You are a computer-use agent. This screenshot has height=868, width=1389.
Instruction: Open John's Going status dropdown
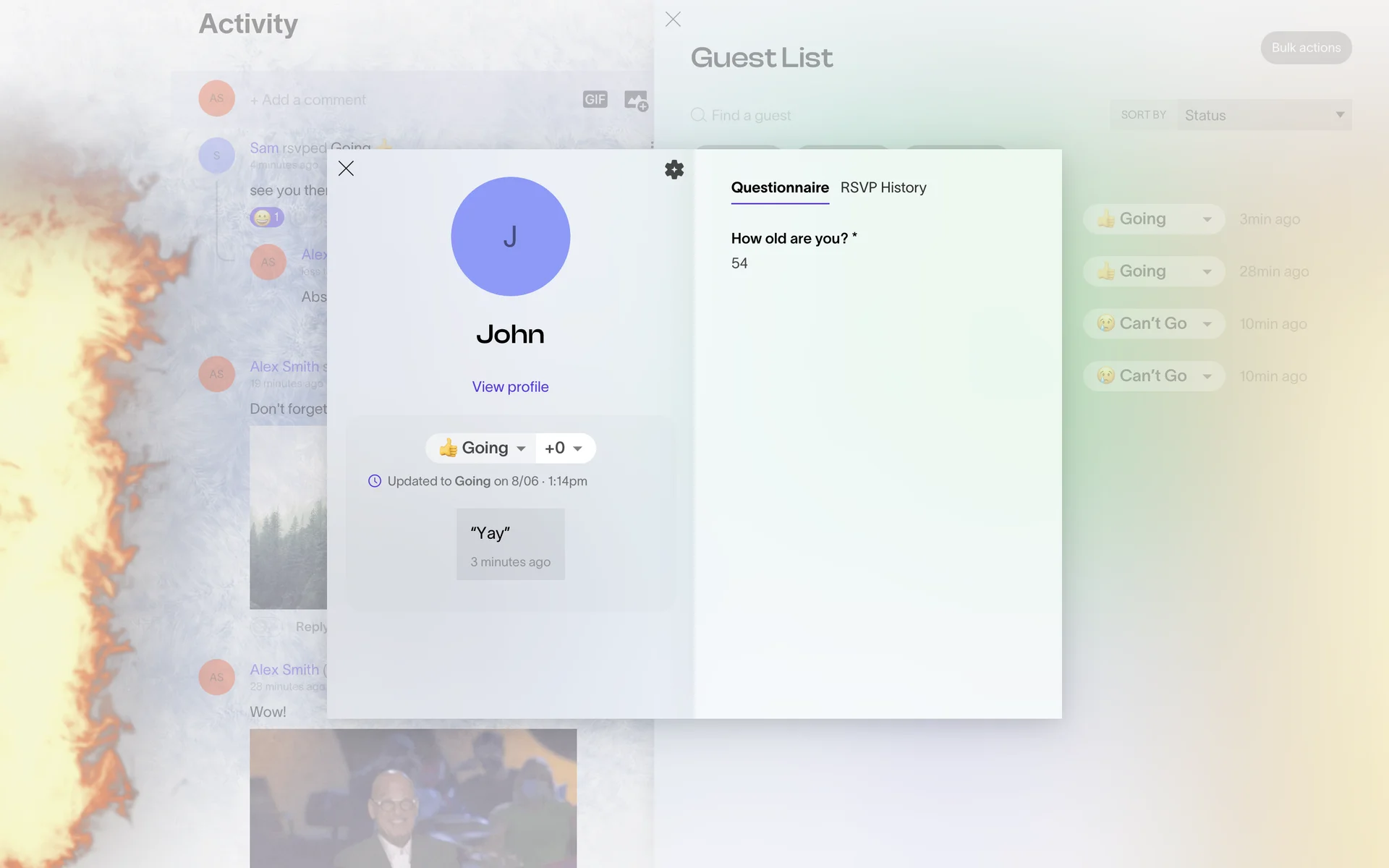click(482, 448)
